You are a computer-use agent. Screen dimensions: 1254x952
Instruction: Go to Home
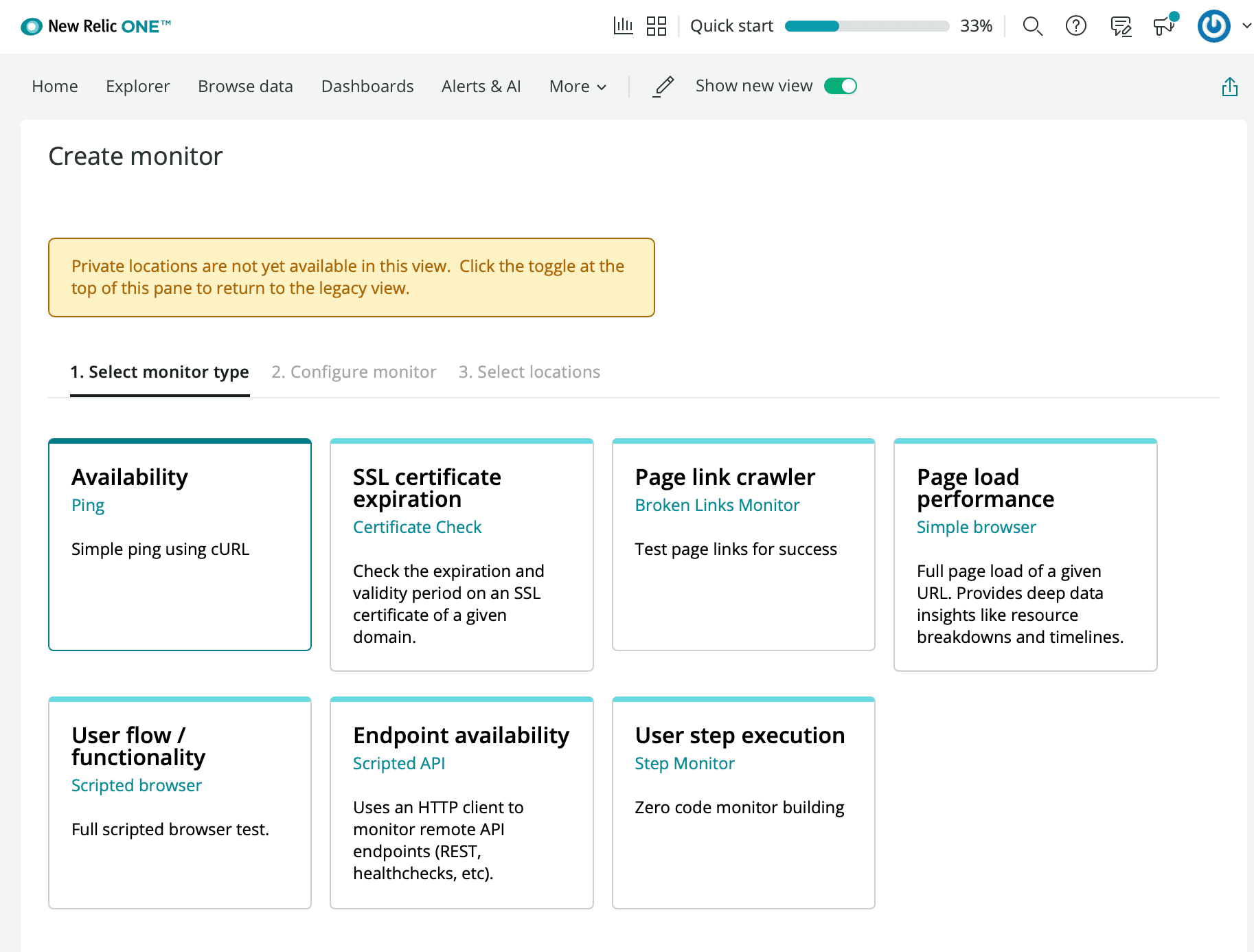55,87
